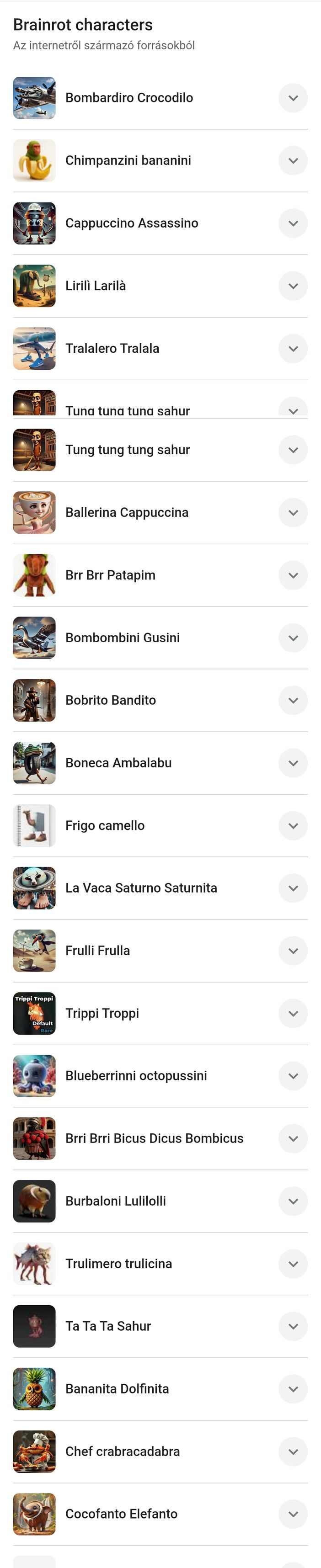Open the Cappuccino Assassino thumbnail picture
The width and height of the screenshot is (321, 1568).
[34, 223]
